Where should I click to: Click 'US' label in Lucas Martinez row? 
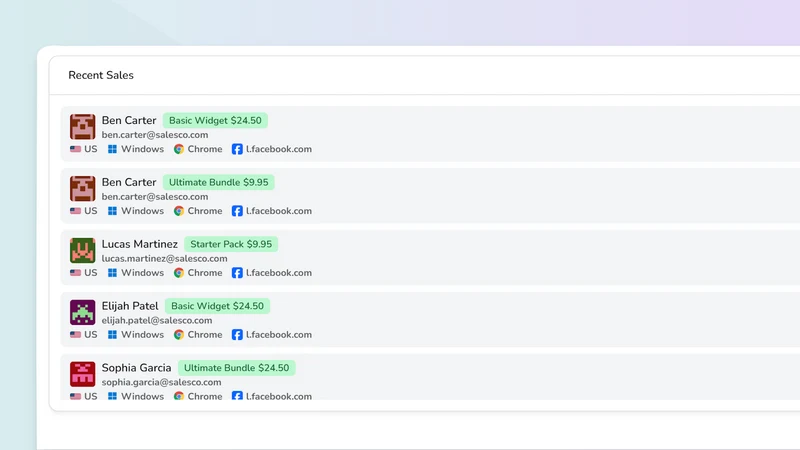pos(91,272)
